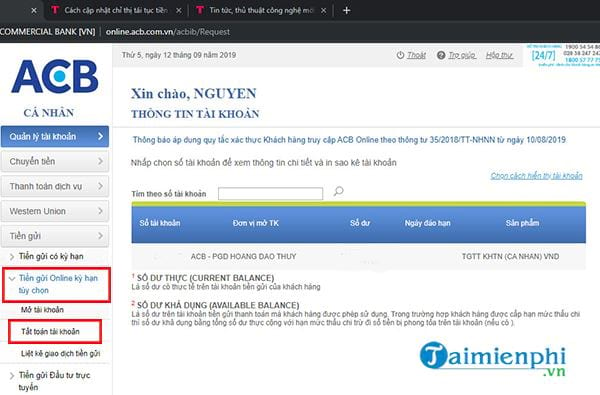This screenshot has height=395, width=600.
Task: Click chevron on Western Union button
Action: [100, 211]
